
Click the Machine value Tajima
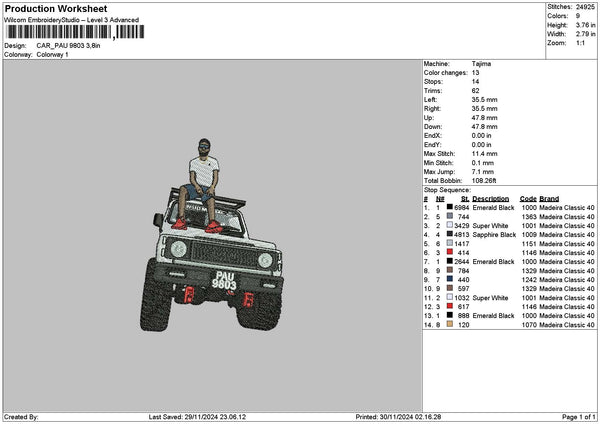[x=481, y=64]
